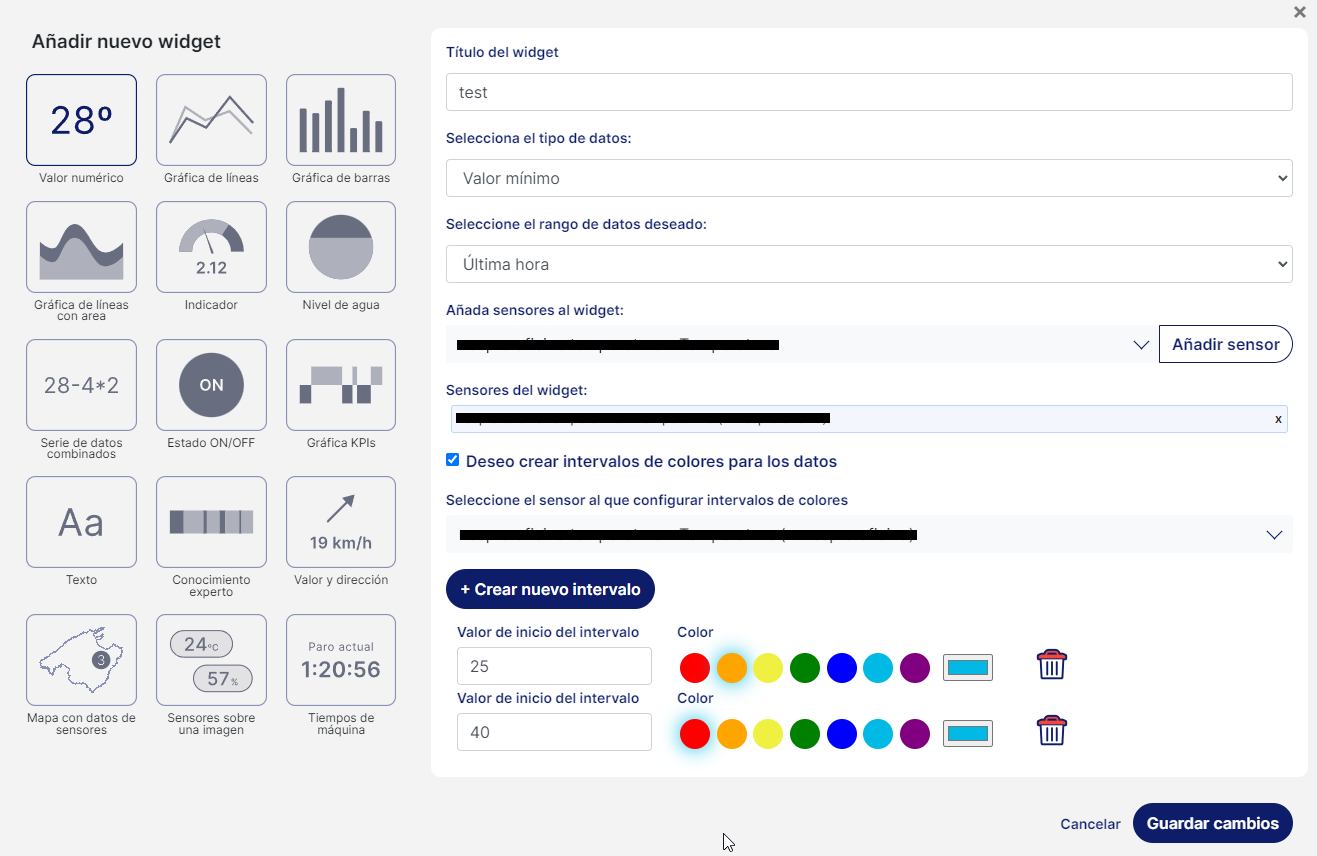Delete the interval starting at 25
This screenshot has height=856, width=1317.
(x=1051, y=665)
